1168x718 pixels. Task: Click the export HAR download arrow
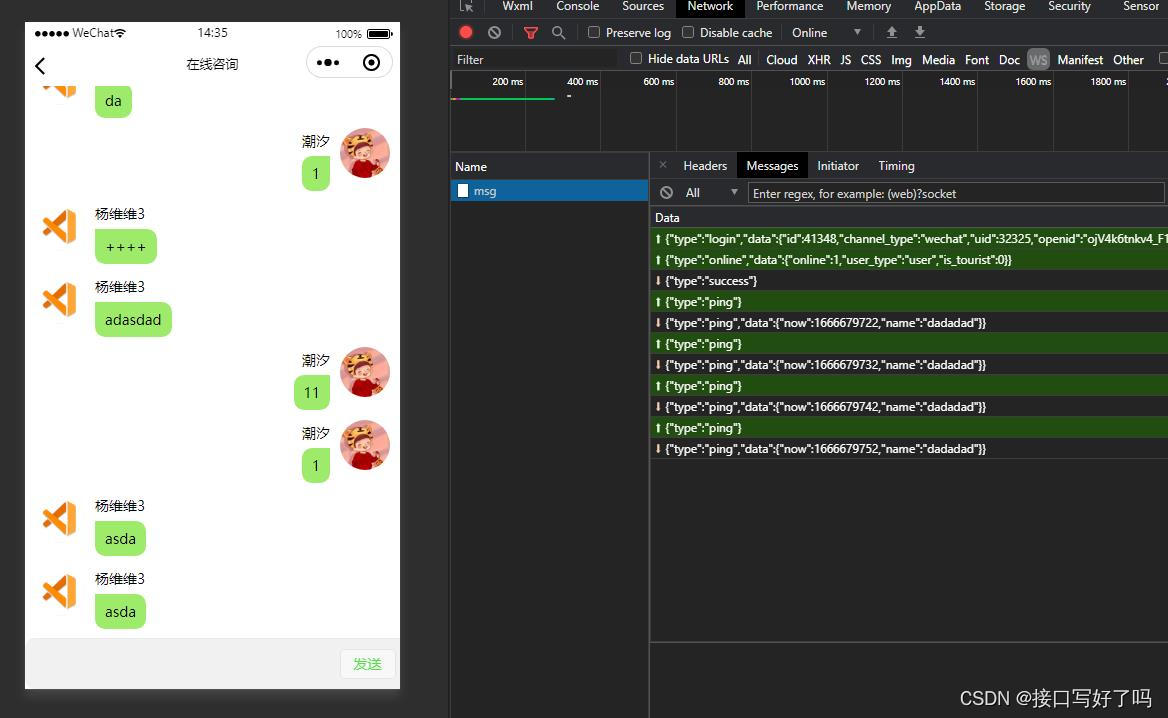920,32
